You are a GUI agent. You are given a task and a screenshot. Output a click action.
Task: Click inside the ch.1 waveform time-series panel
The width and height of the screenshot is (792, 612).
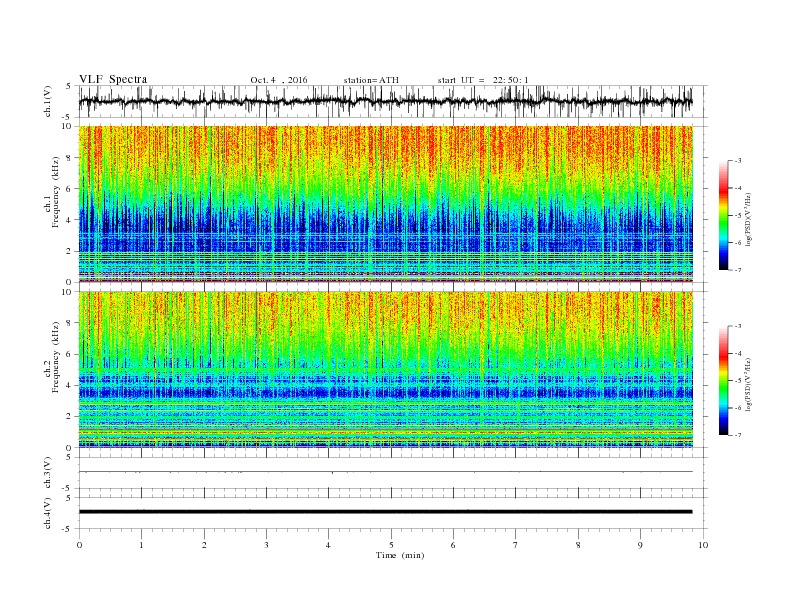[x=392, y=101]
